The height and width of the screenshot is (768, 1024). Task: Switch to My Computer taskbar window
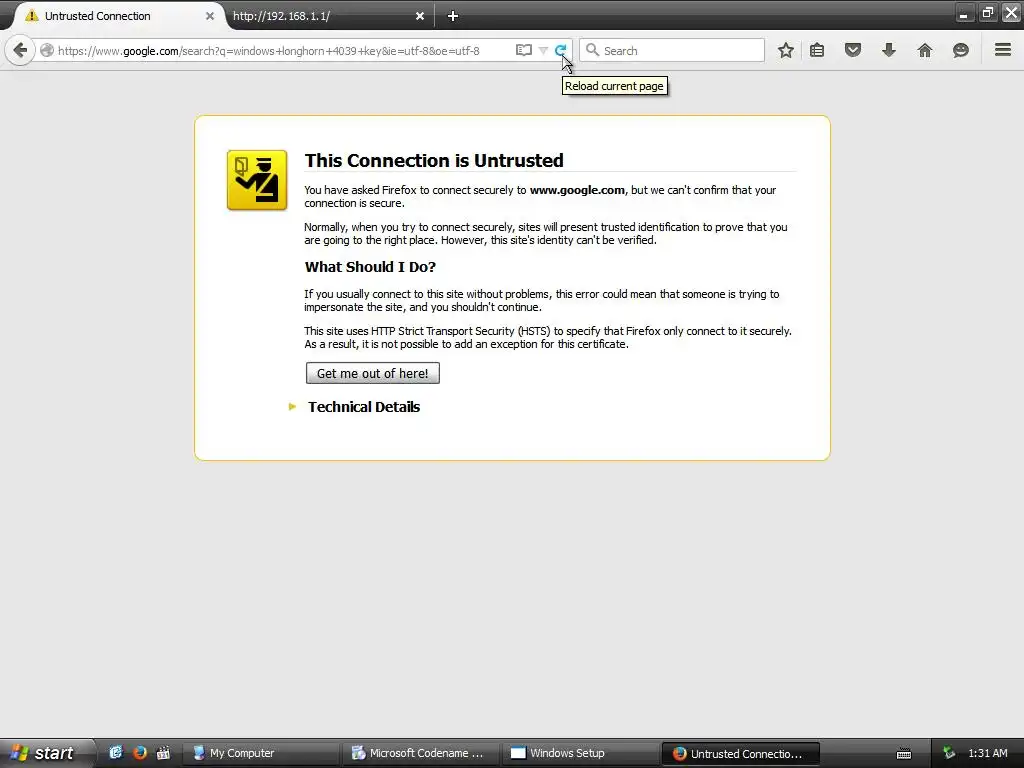[x=260, y=753]
